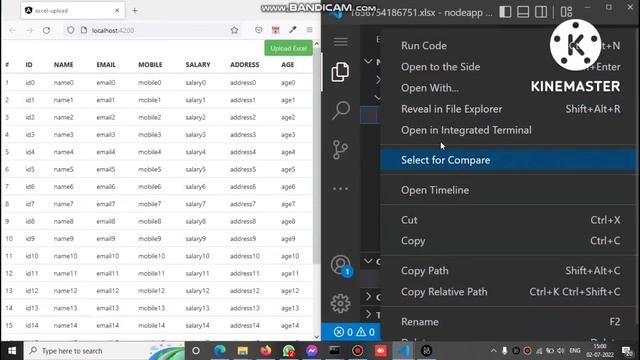Click the cell 'id14'
The image size is (640, 360).
coord(32,325)
